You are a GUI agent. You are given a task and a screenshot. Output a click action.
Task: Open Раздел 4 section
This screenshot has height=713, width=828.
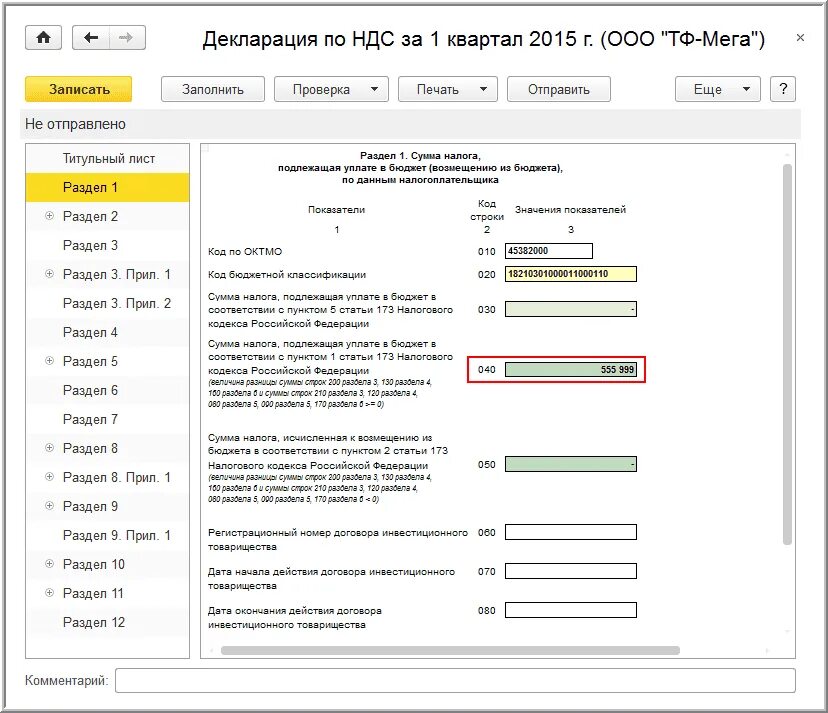[108, 333]
